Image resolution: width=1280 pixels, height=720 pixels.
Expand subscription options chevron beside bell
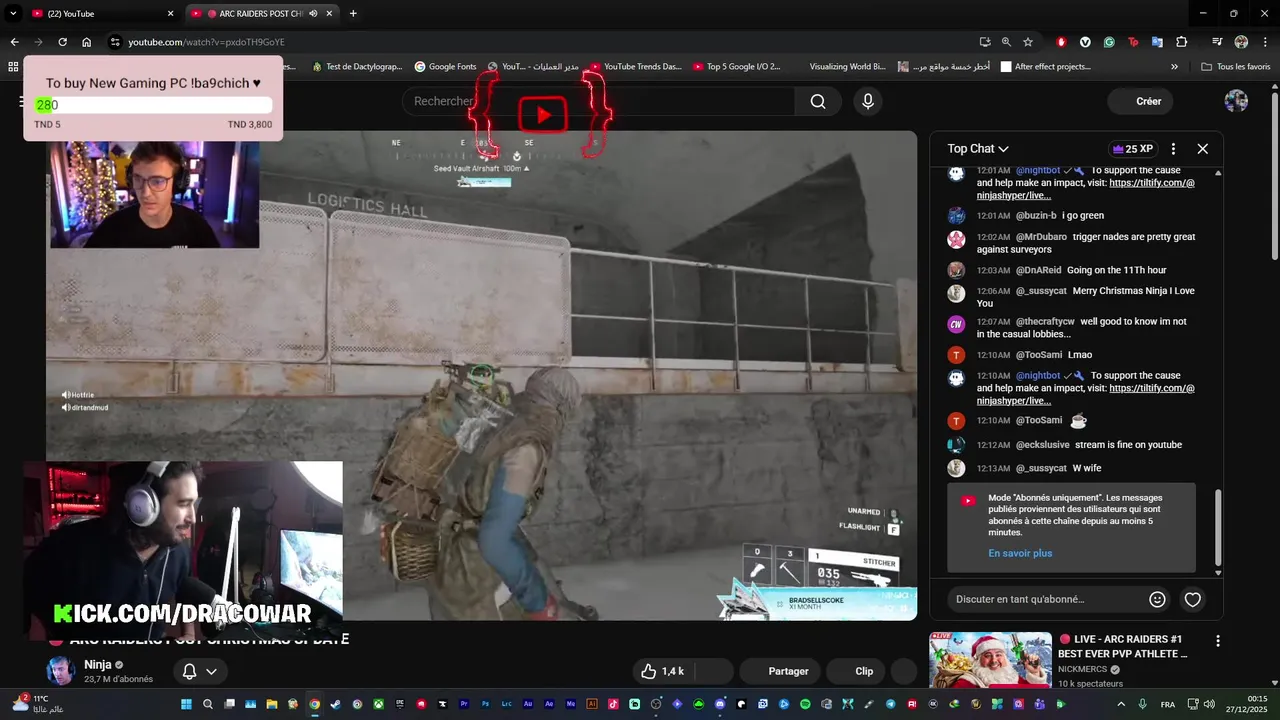coord(212,671)
